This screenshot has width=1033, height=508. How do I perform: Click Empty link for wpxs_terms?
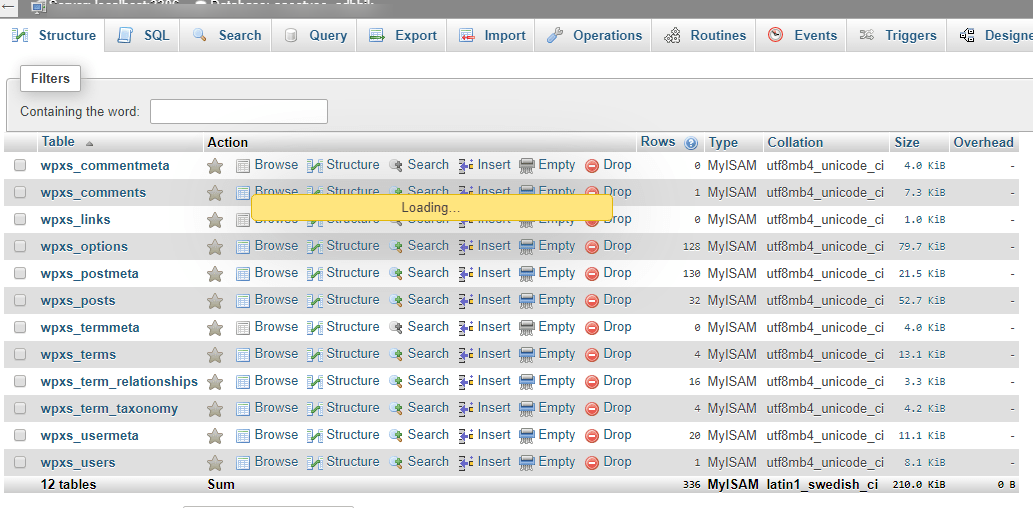(557, 354)
